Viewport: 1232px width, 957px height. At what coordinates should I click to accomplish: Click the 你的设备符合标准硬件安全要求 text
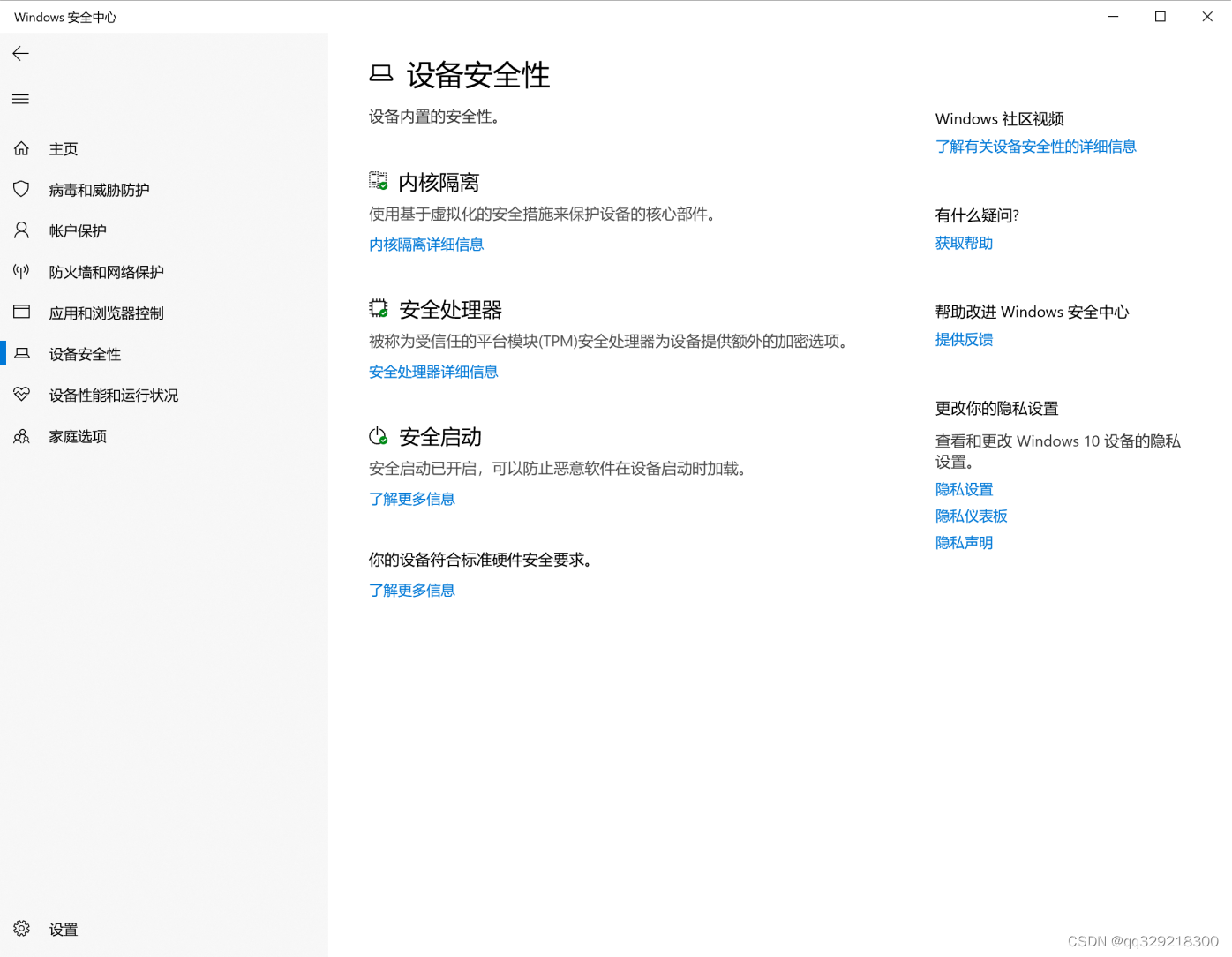(480, 560)
